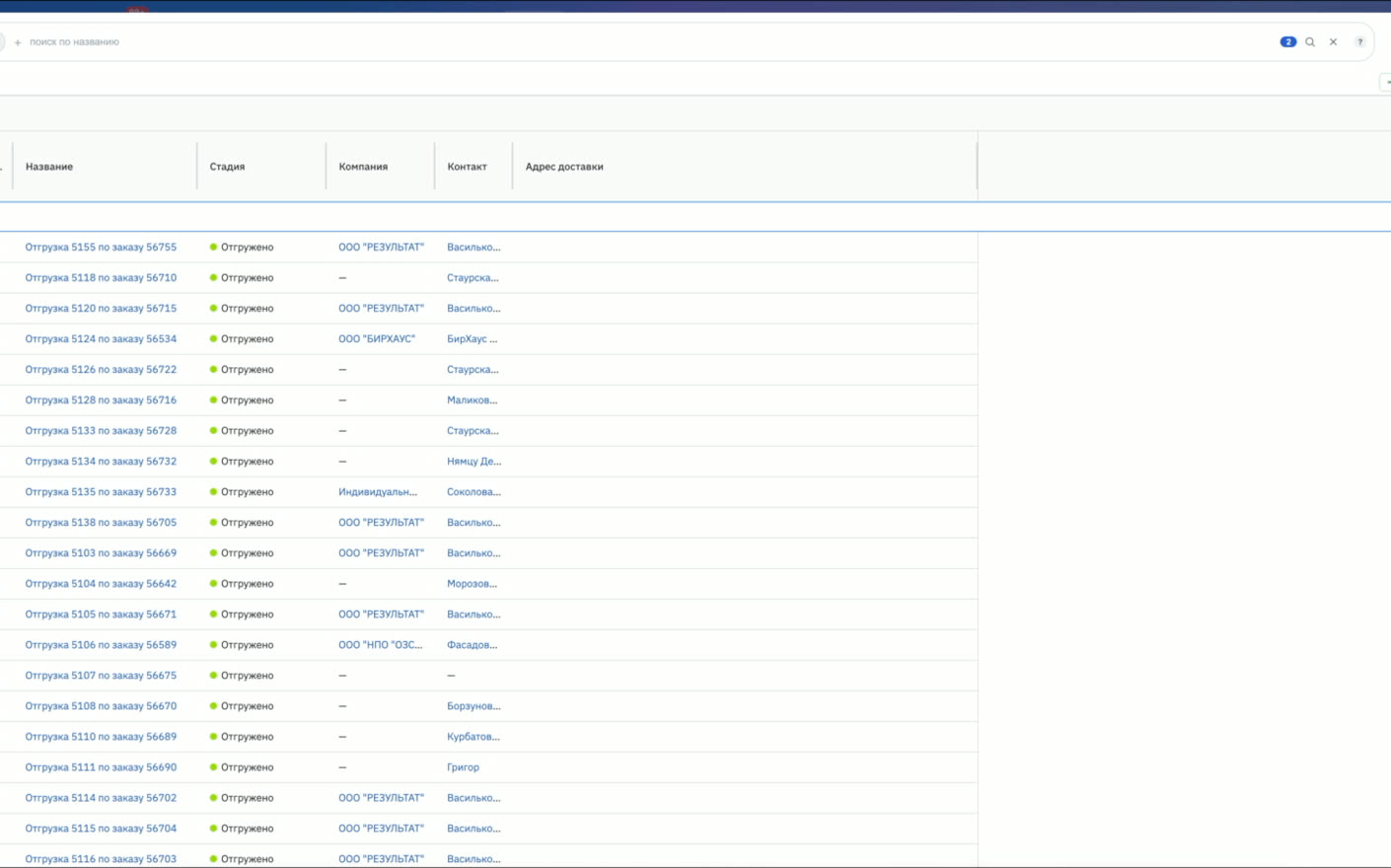
Task: Open "Отгрузка 5114 по заказу 56702"
Action: pos(101,798)
